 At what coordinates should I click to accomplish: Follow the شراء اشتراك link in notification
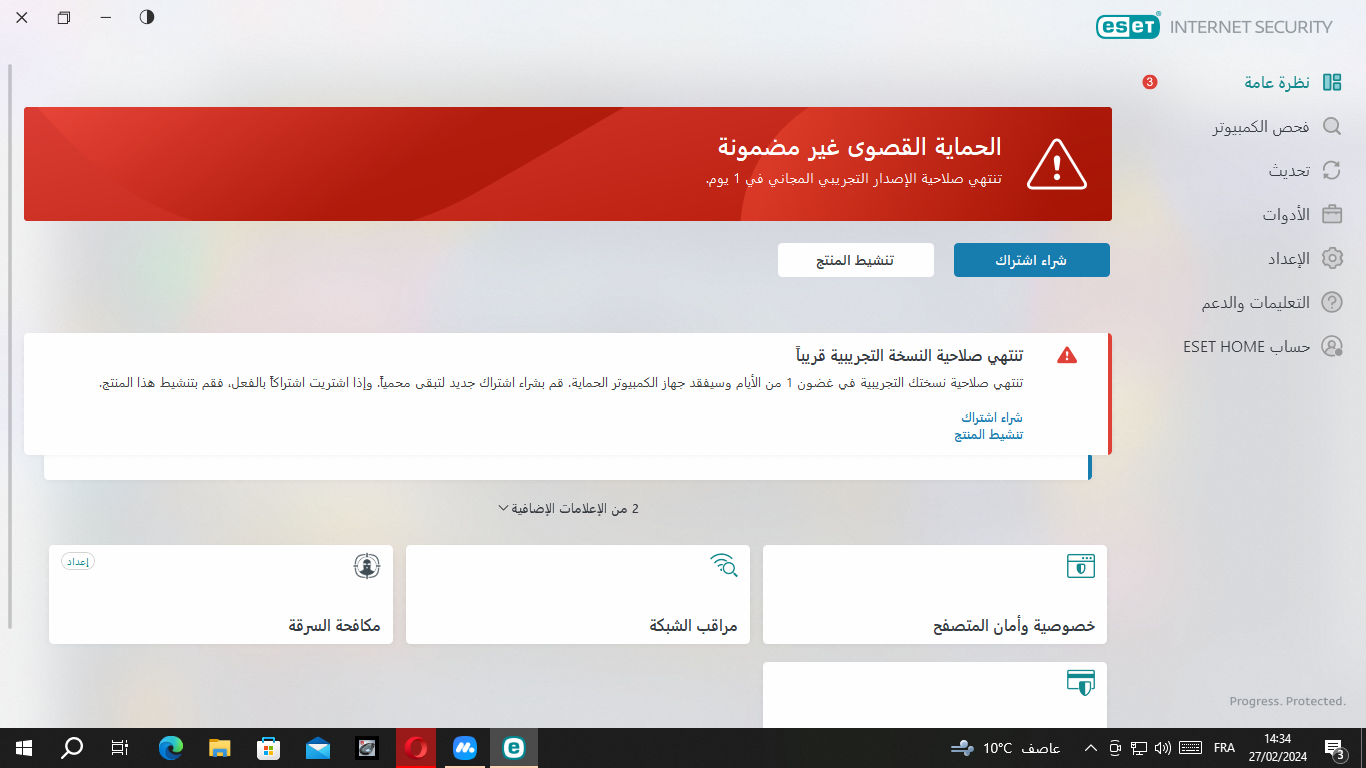tap(992, 417)
